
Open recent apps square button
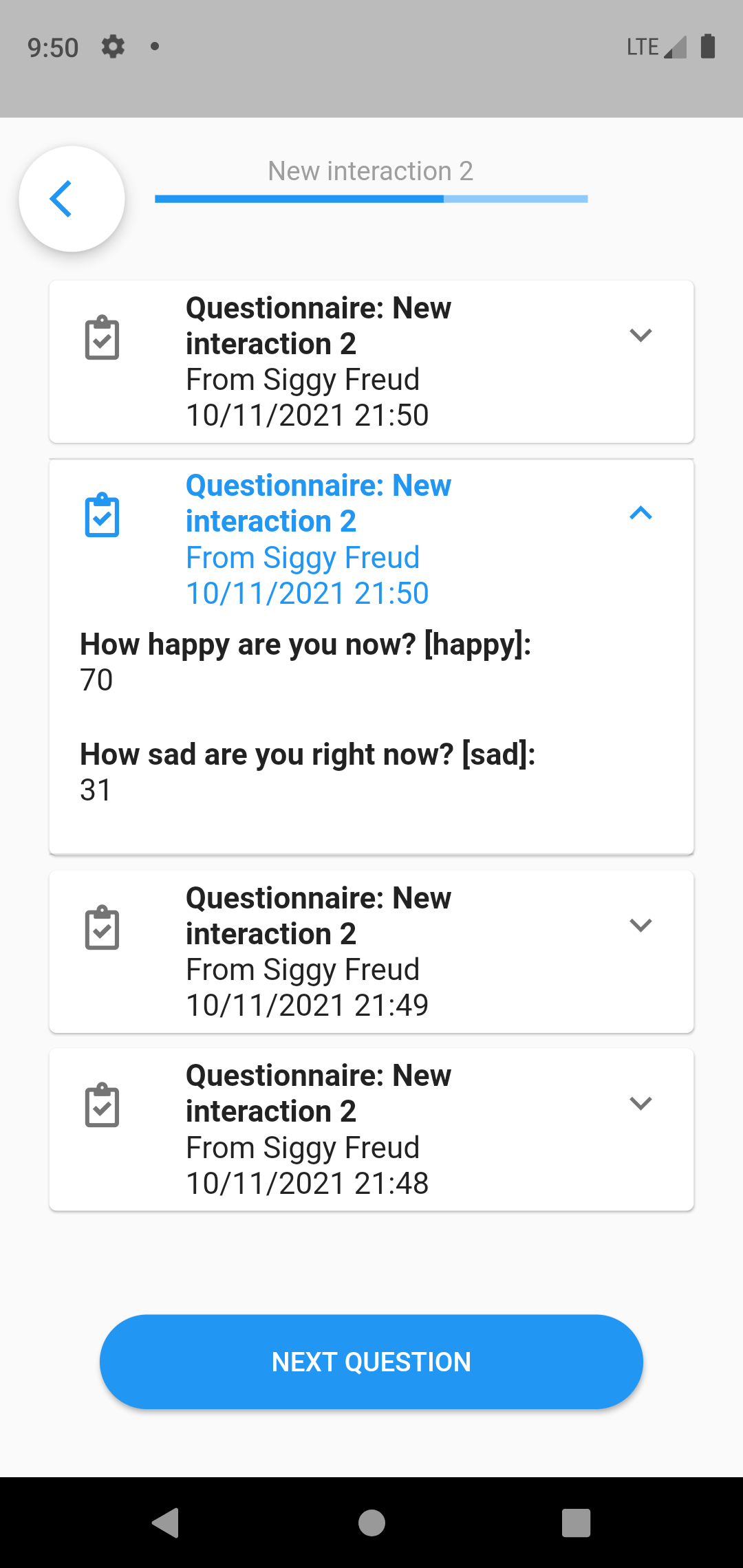coord(576,1523)
